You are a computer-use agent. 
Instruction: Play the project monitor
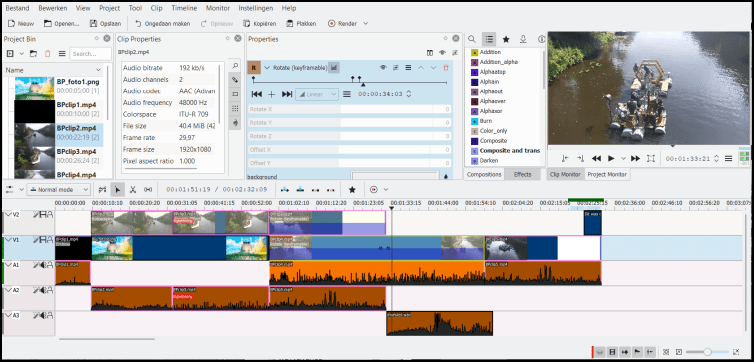click(611, 158)
